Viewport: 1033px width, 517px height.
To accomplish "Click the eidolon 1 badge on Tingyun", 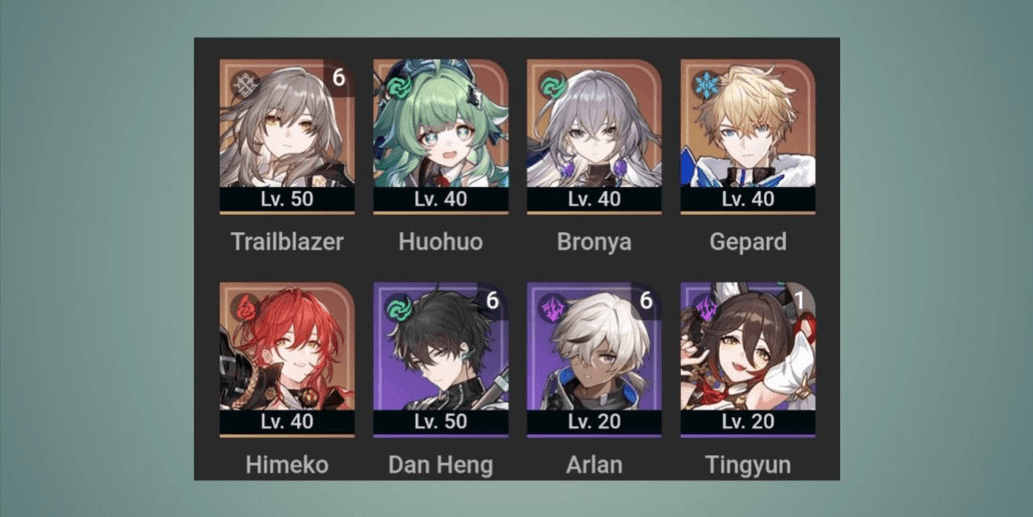I will coord(799,301).
